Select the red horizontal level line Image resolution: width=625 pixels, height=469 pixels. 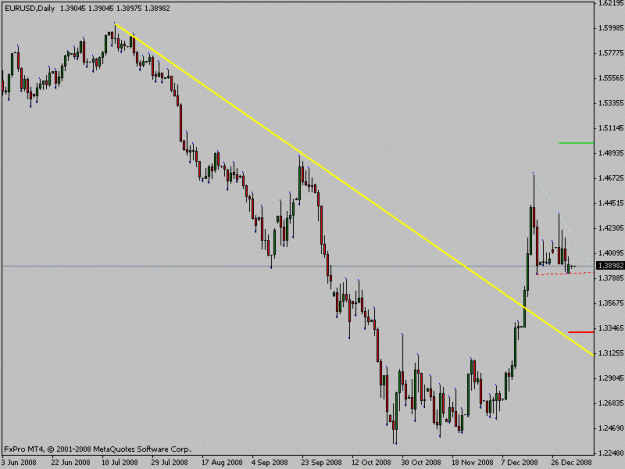pos(581,332)
